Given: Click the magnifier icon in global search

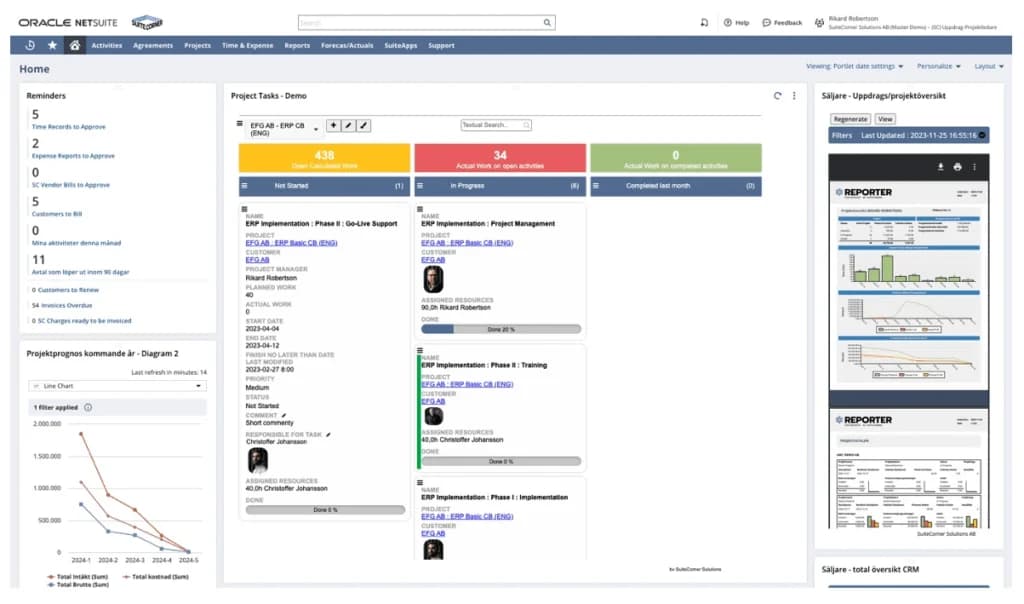Looking at the screenshot, I should tap(547, 23).
